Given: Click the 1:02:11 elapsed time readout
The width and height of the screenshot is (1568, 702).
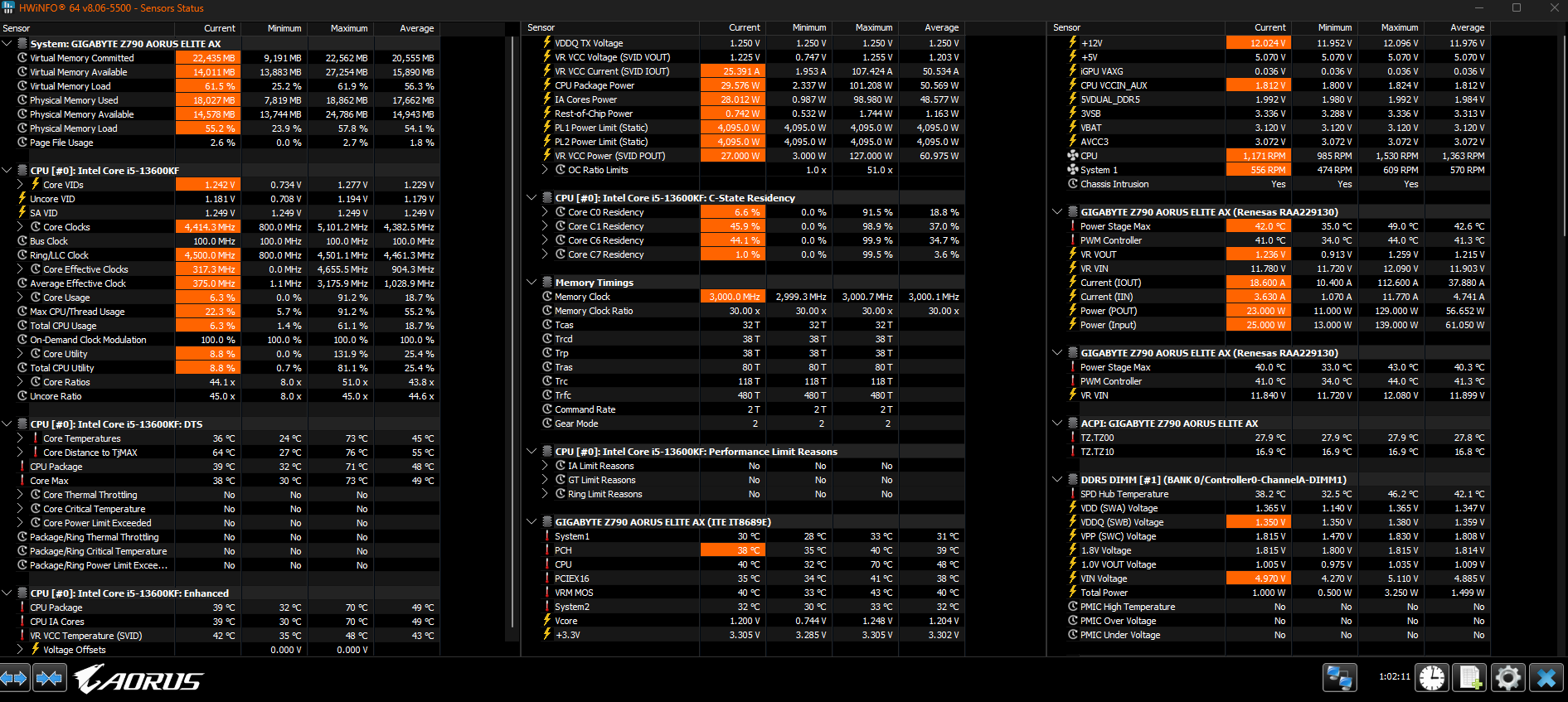Looking at the screenshot, I should tap(1394, 676).
